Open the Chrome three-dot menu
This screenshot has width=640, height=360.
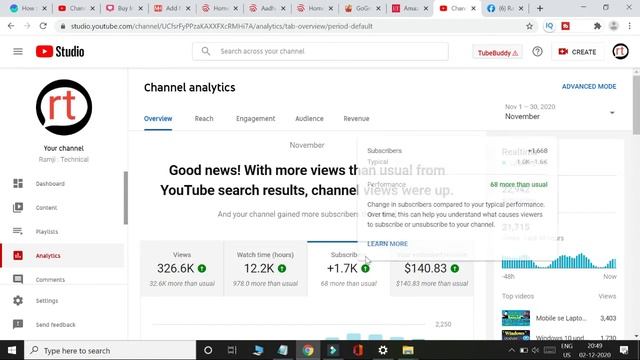click(x=629, y=26)
